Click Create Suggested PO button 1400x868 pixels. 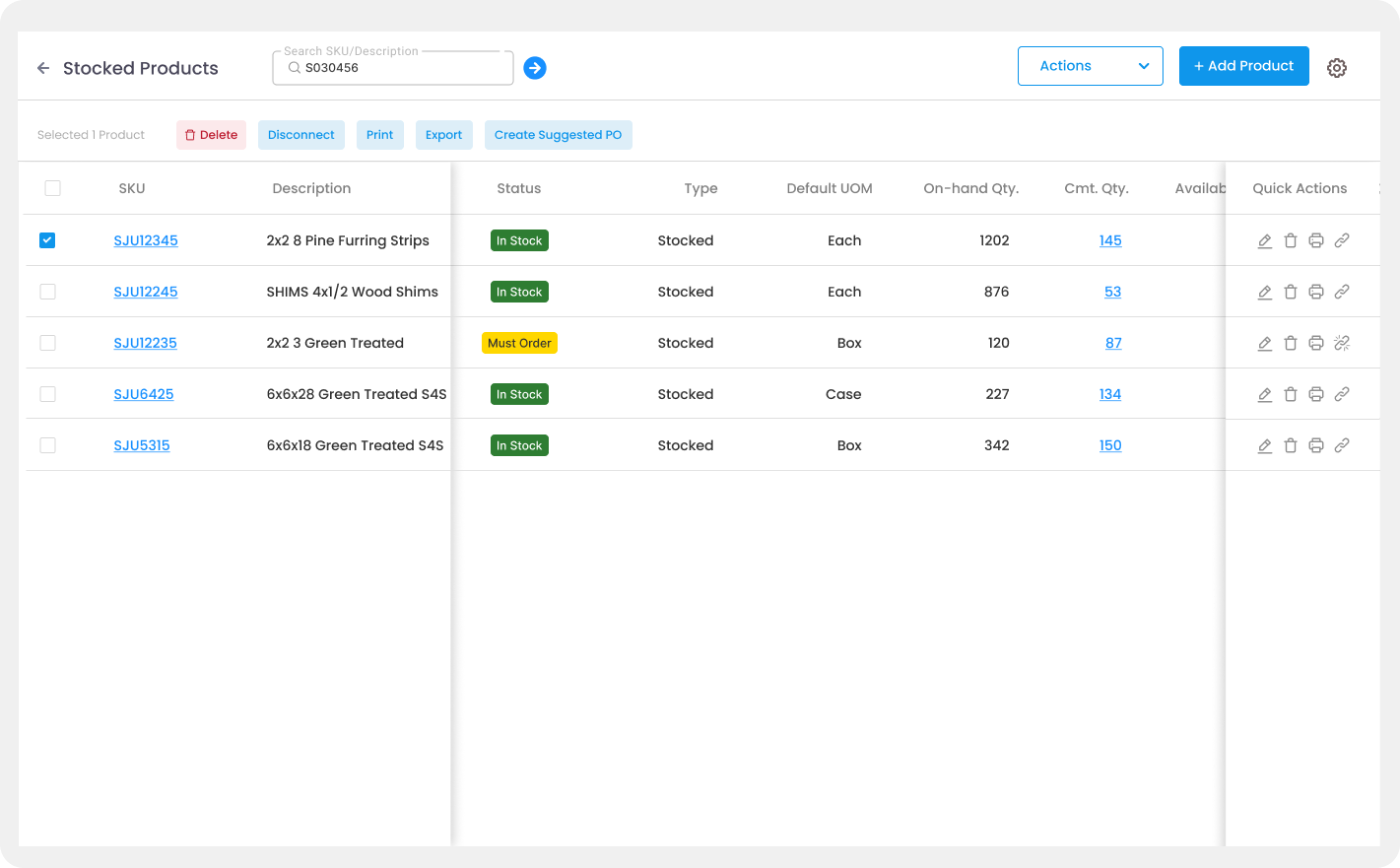(558, 135)
